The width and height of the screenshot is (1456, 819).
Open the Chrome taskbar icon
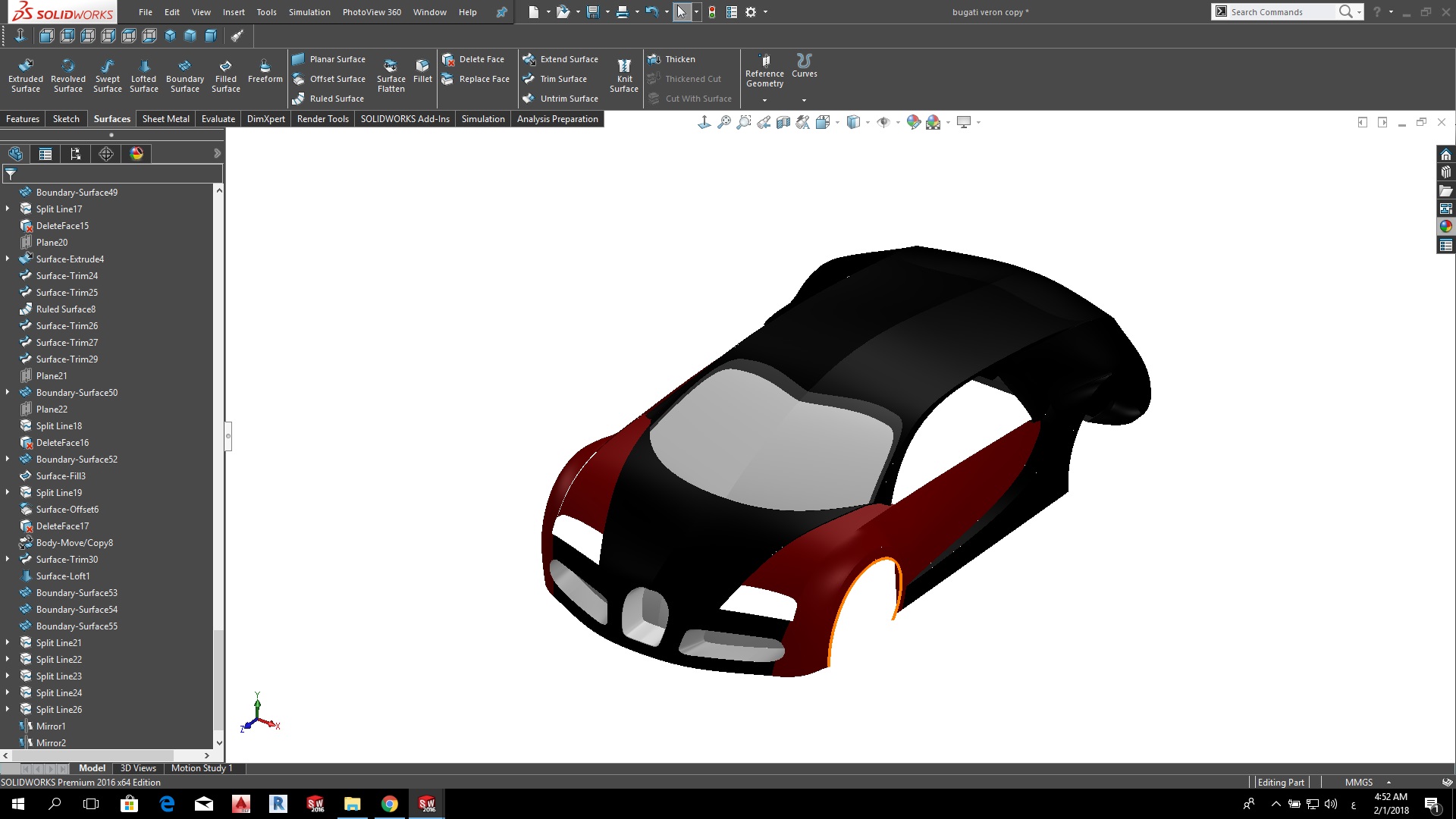390,804
